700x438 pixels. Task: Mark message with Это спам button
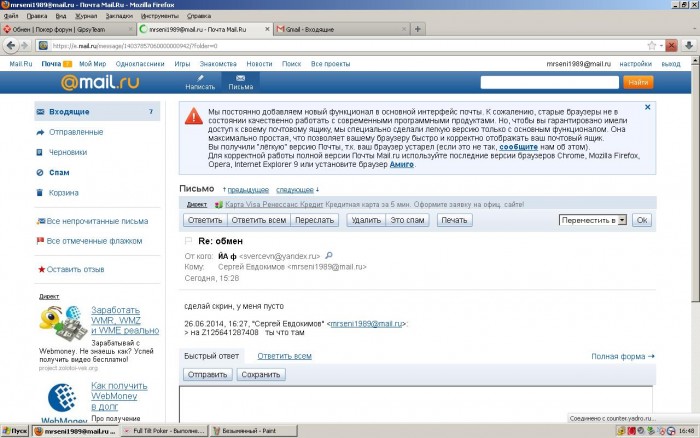tap(407, 220)
